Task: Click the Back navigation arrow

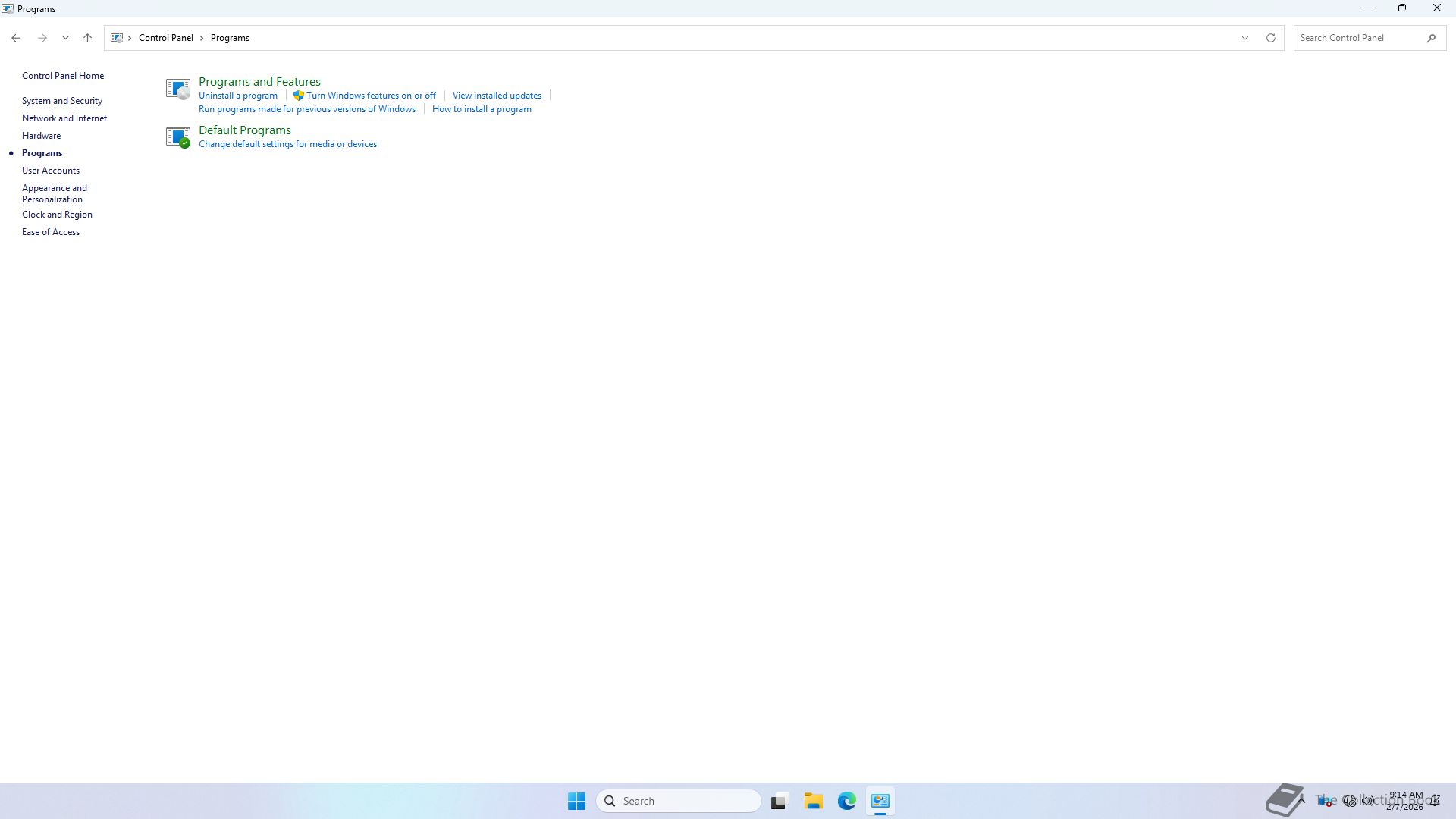Action: coord(16,38)
